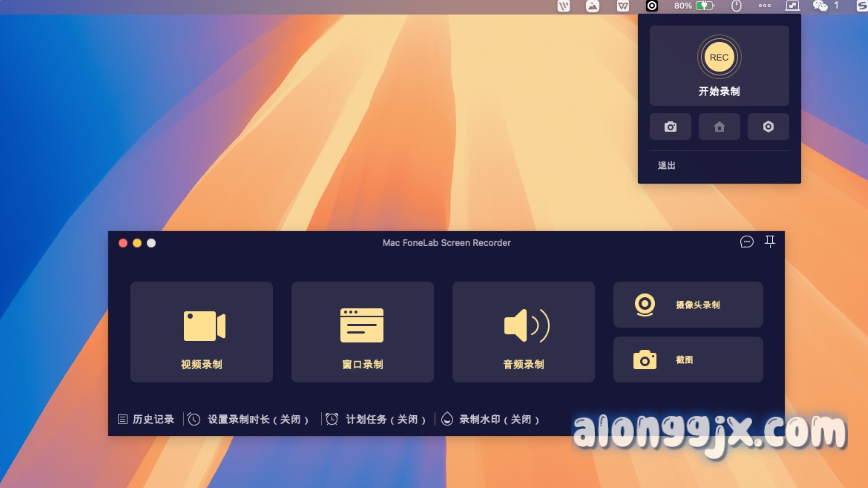
Task: Open 历史记录 recording history
Action: [x=146, y=419]
